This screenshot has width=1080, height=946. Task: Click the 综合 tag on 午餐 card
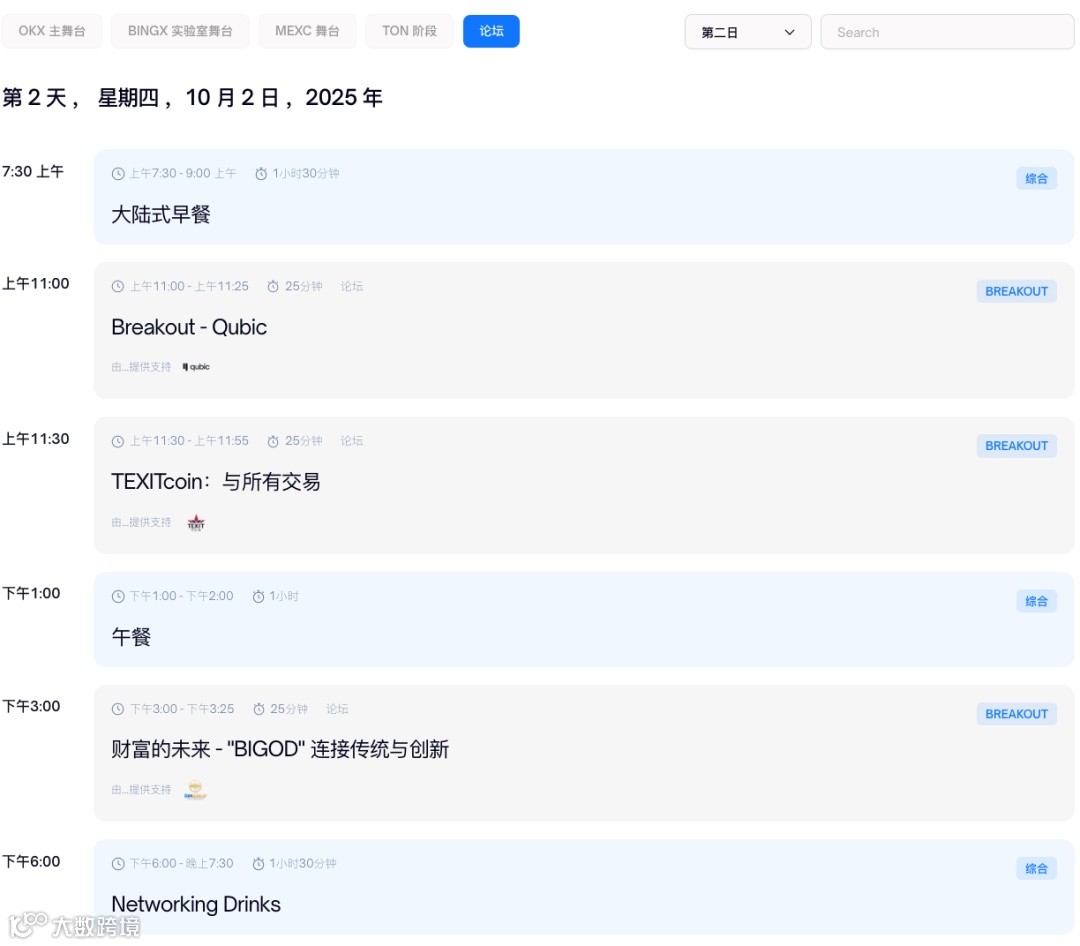1036,601
